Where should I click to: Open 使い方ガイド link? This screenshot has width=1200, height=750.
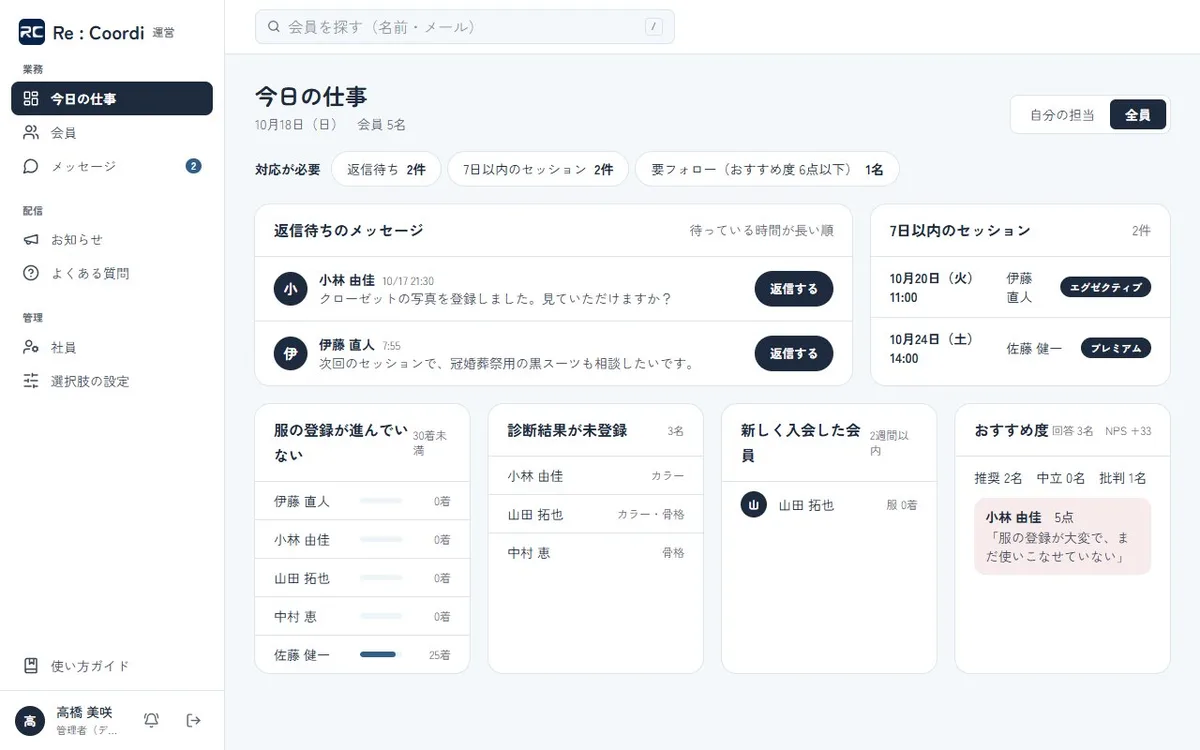(x=112, y=666)
